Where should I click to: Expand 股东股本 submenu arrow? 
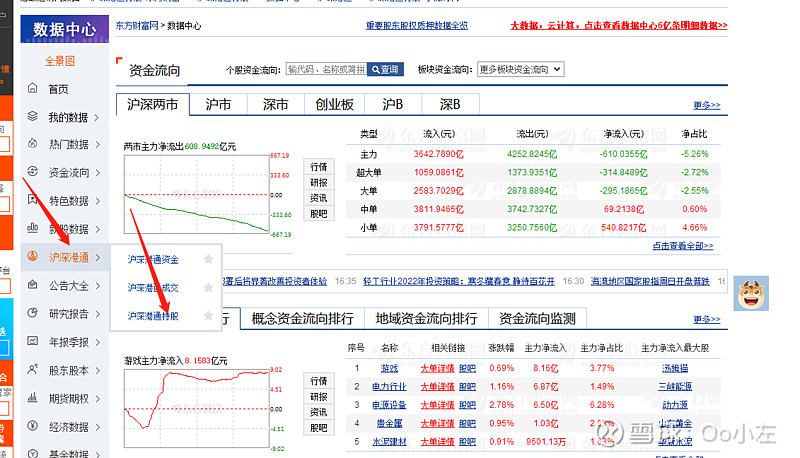pyautogui.click(x=97, y=370)
